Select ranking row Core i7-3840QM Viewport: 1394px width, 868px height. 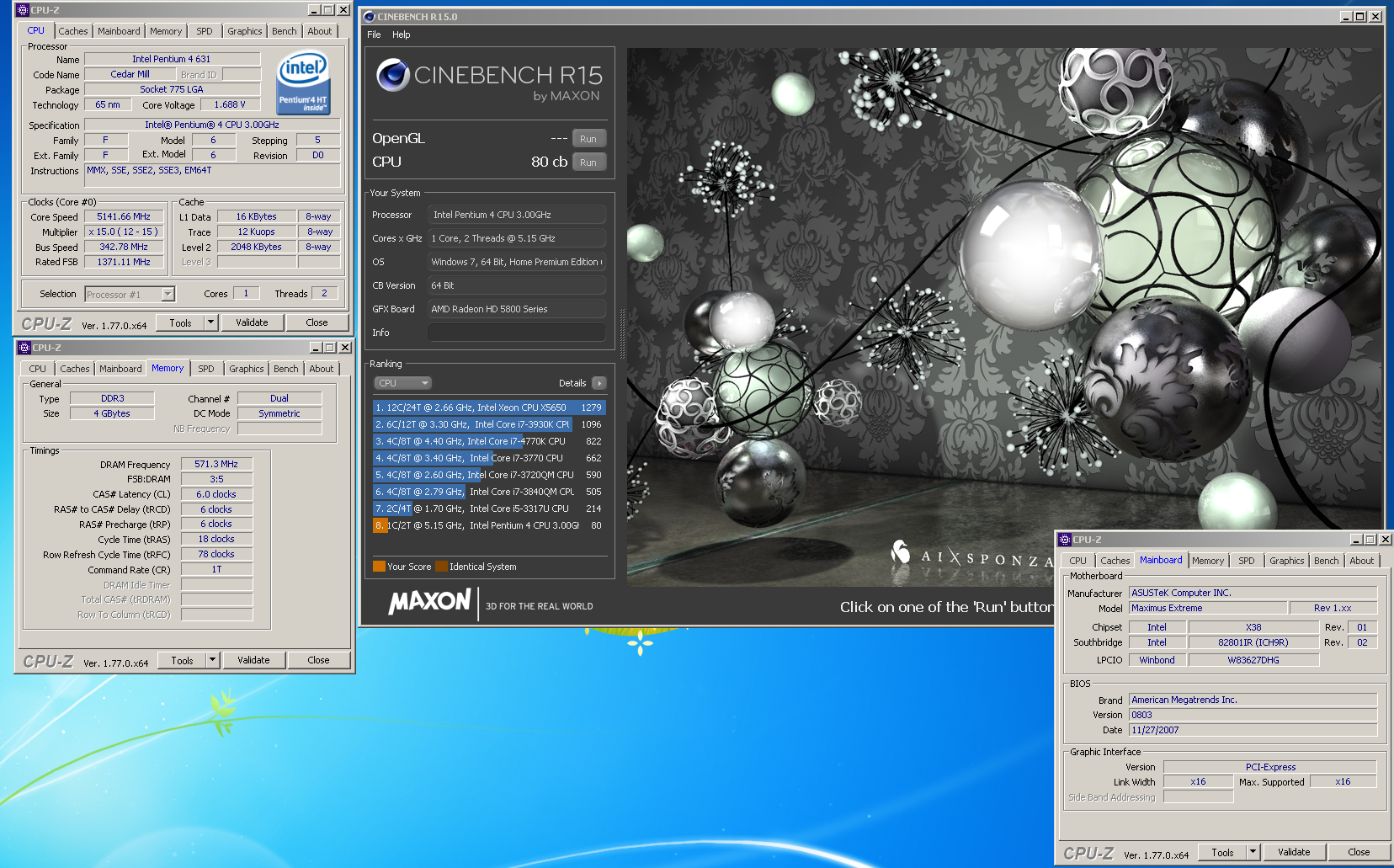coord(489,492)
